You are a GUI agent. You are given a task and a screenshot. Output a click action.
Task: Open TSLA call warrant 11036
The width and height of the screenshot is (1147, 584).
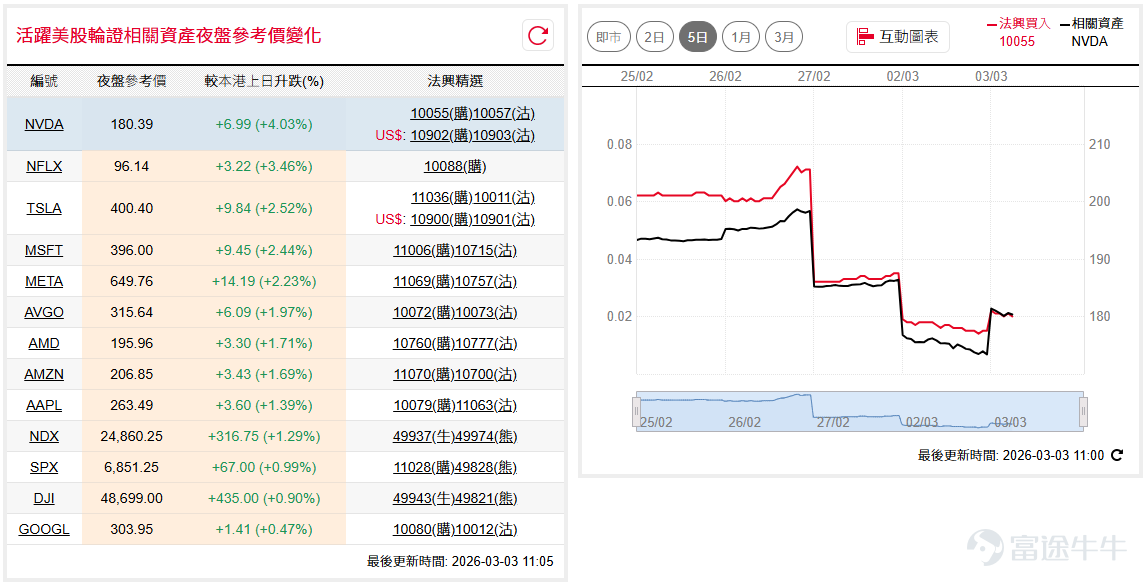click(x=442, y=197)
